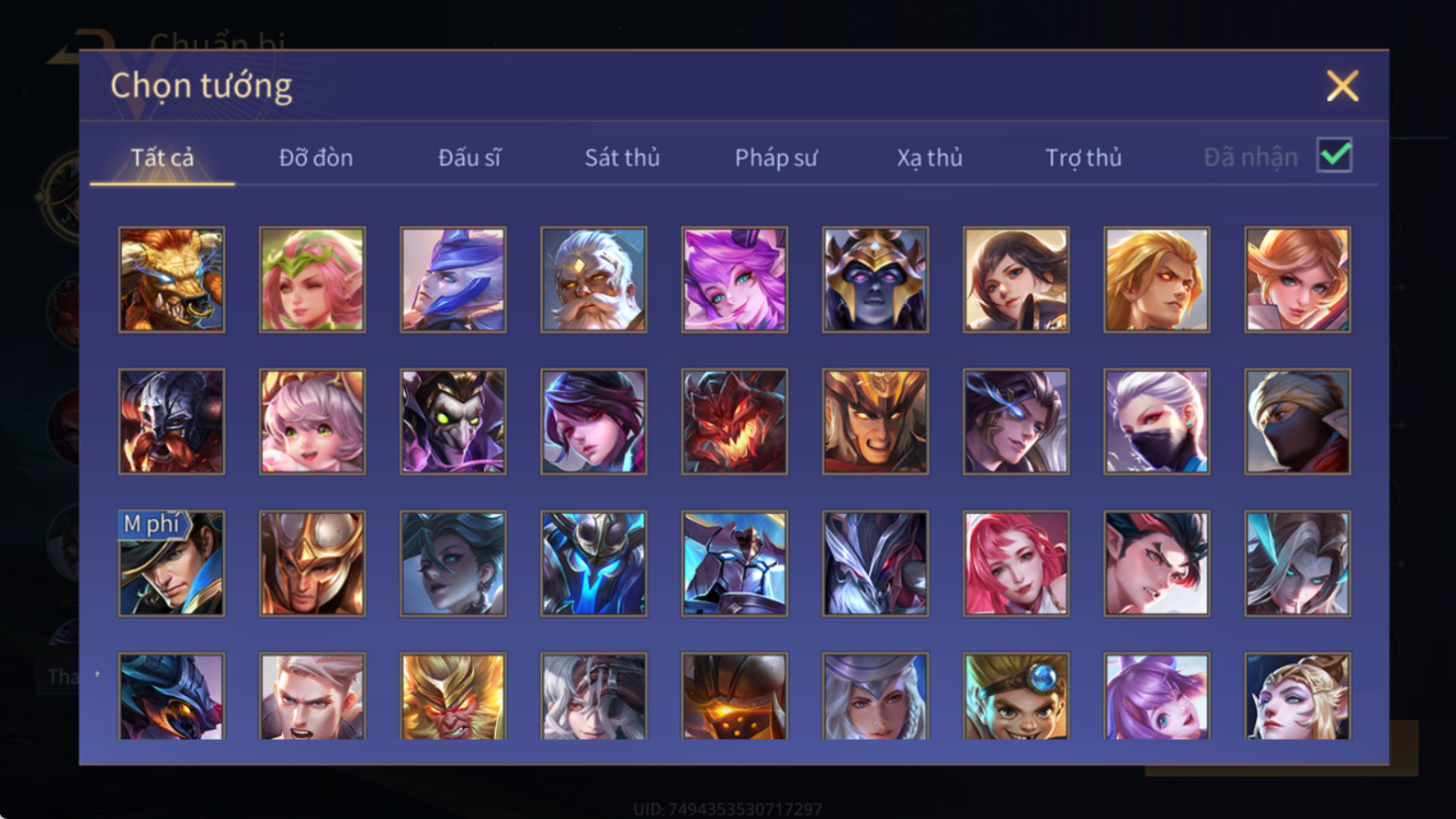
Task: Switch to the 'Trợ thủ' tab
Action: click(1084, 157)
